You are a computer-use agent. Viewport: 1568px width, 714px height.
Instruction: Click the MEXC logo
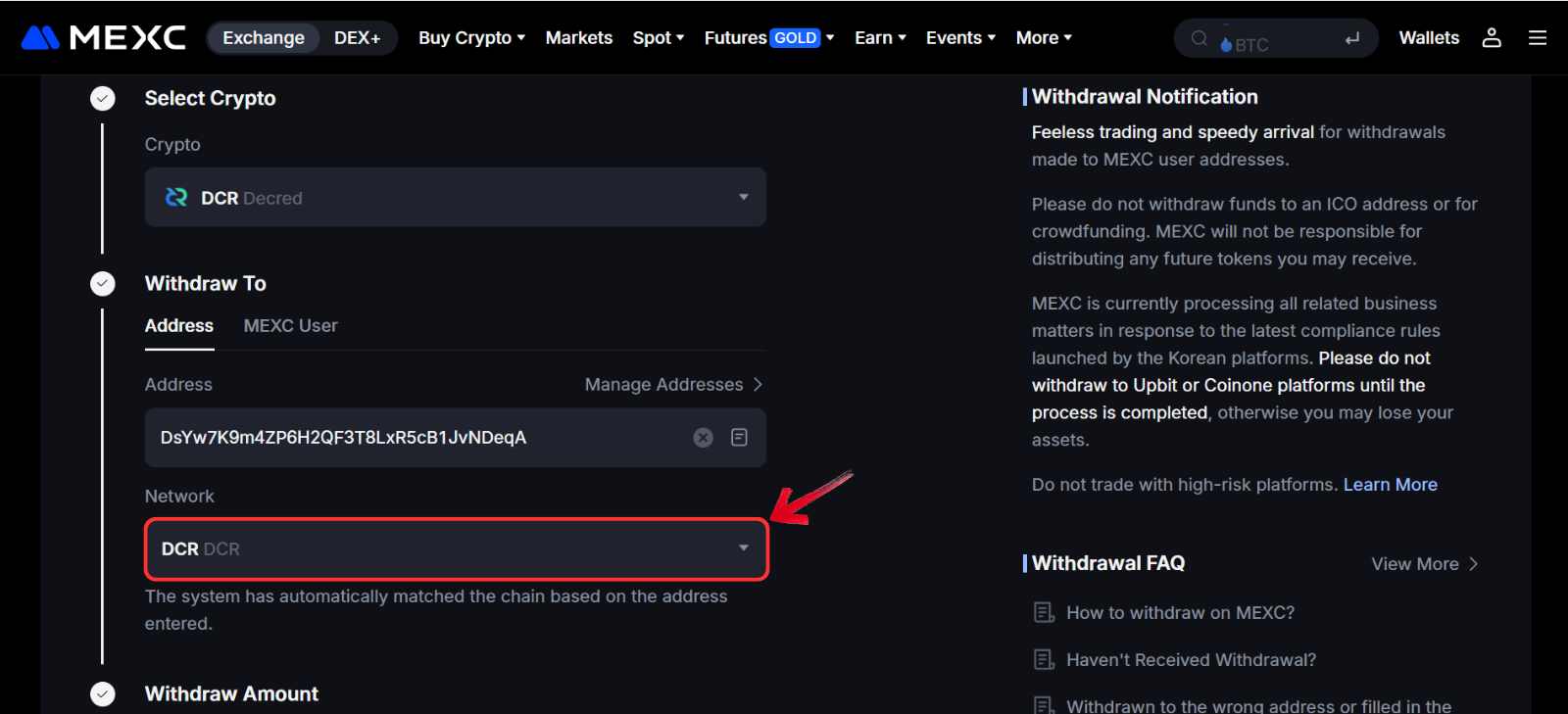103,37
